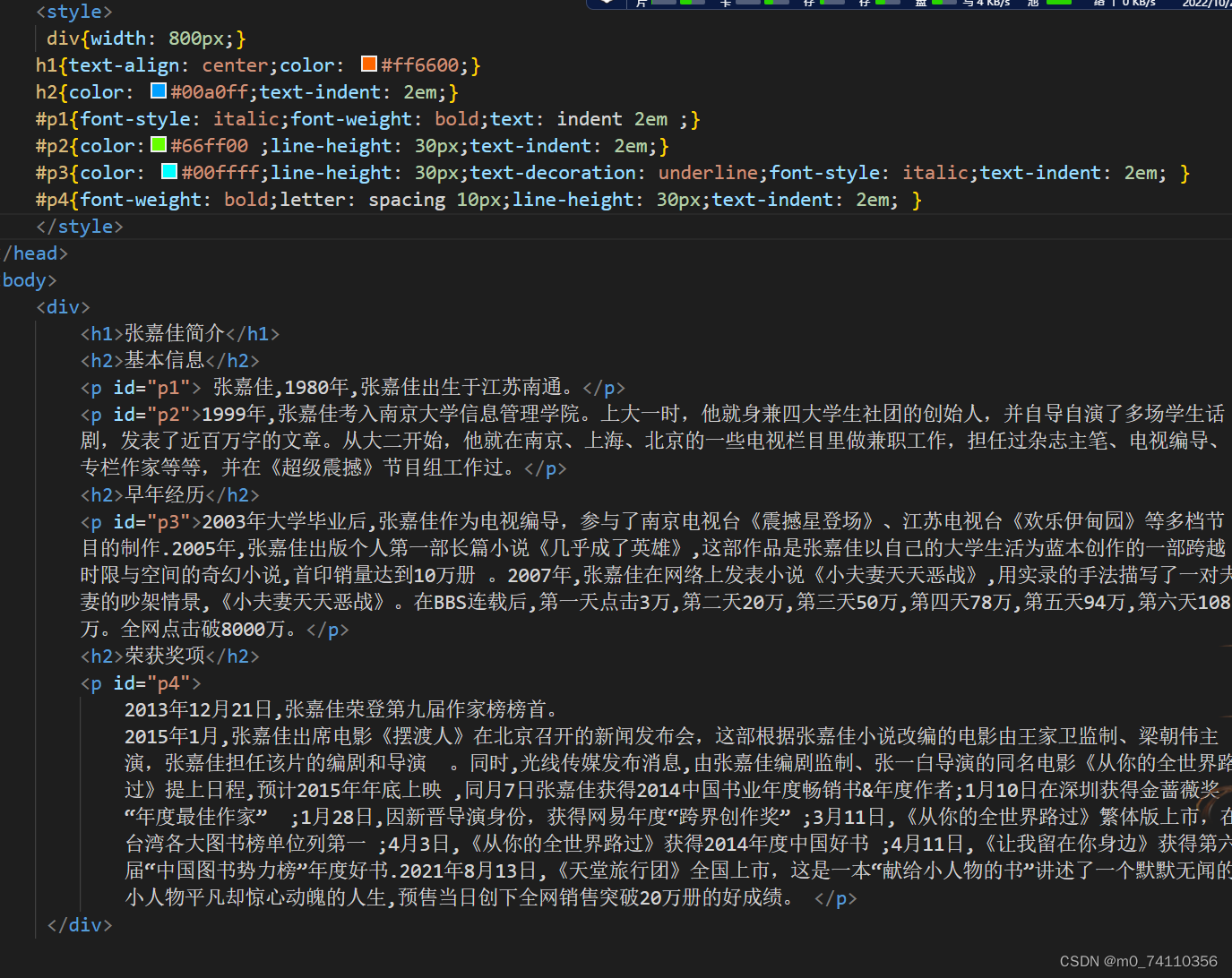Image resolution: width=1232 pixels, height=978 pixels.
Task: Click the h2 heading text 荣获奖项
Action: (x=165, y=656)
